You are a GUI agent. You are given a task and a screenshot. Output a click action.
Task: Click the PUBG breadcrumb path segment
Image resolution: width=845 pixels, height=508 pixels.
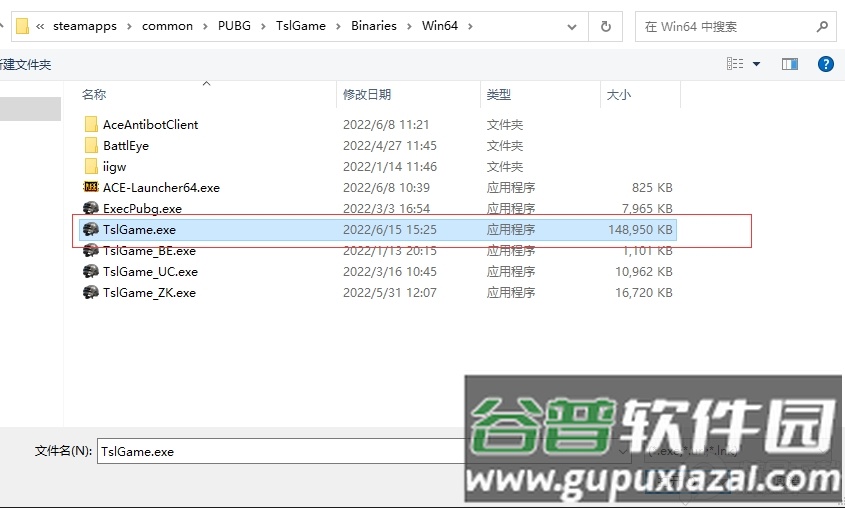(x=234, y=26)
